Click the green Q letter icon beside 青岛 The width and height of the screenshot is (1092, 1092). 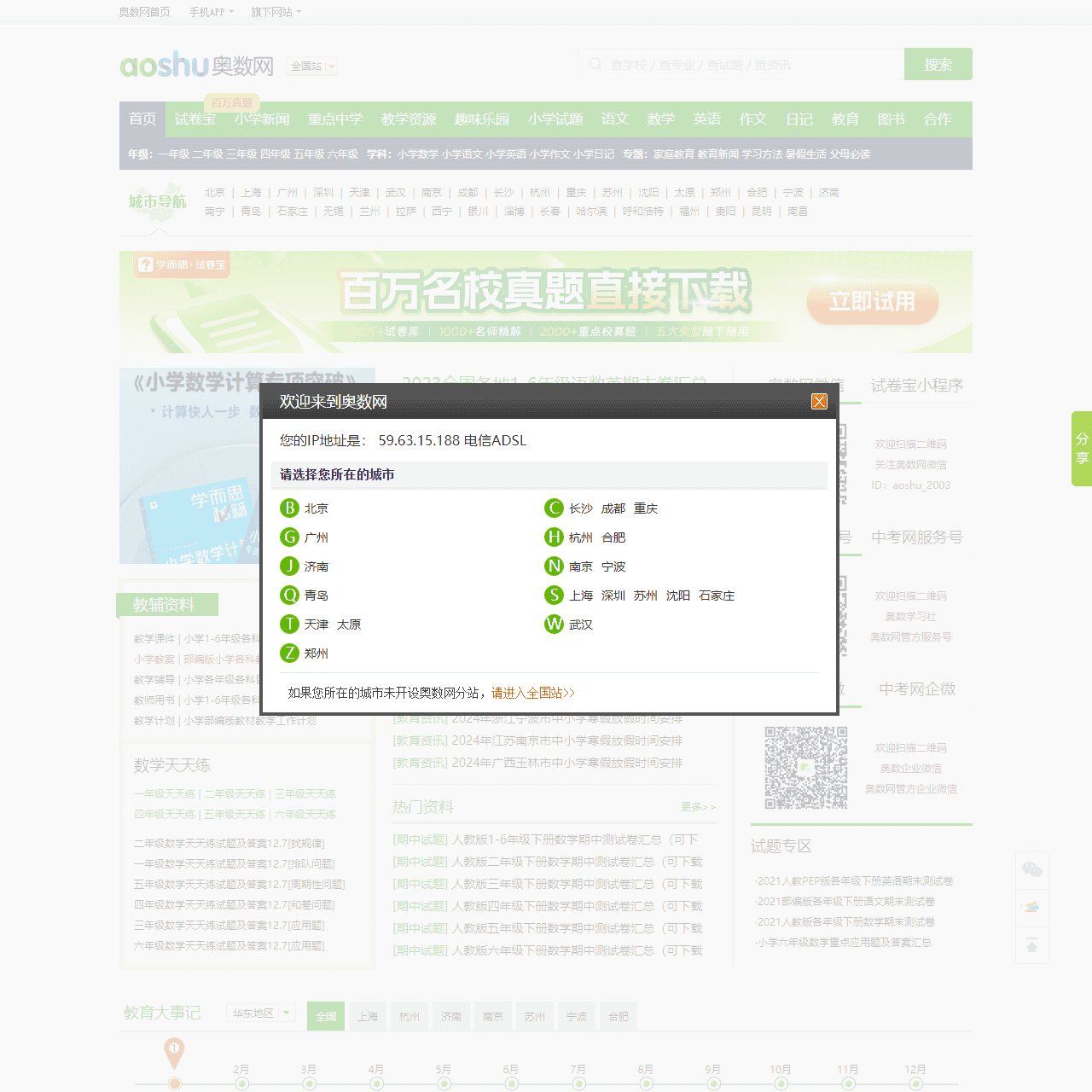[290, 595]
